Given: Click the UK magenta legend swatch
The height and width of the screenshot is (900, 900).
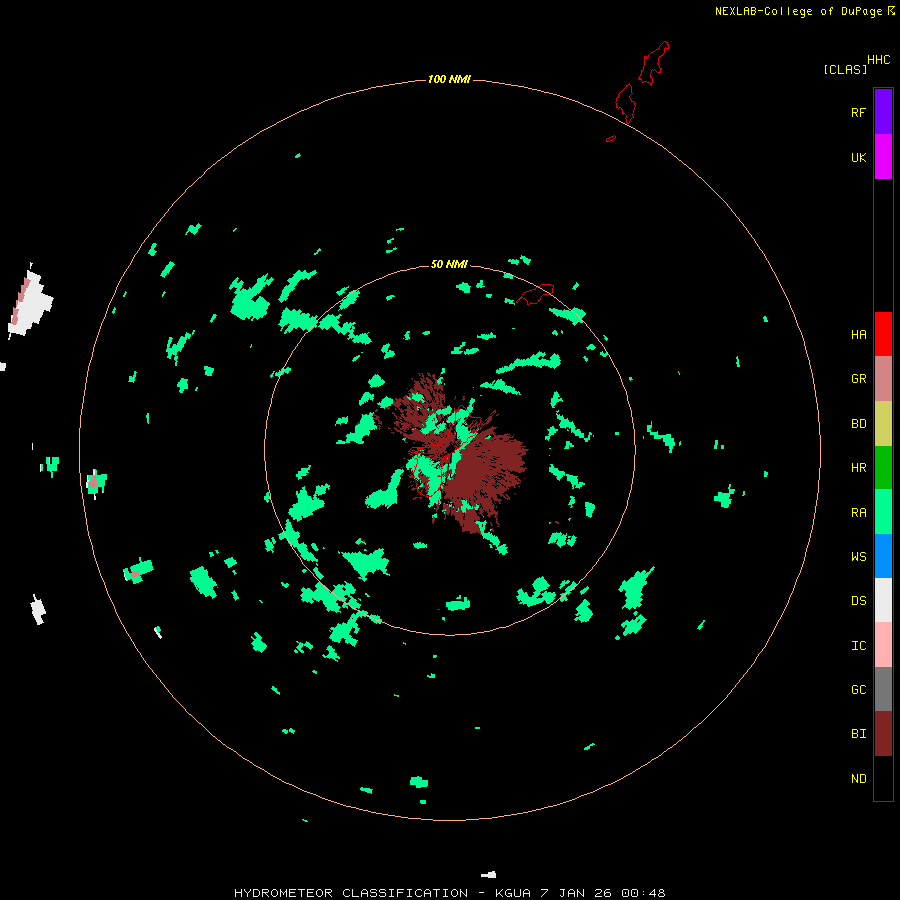Looking at the screenshot, I should click(883, 157).
